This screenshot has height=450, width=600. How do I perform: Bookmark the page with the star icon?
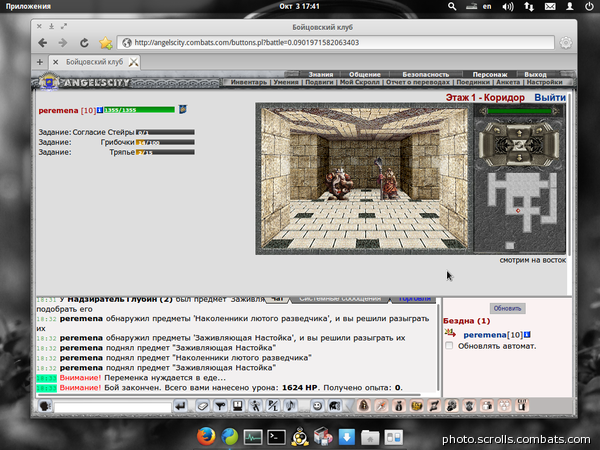pos(106,42)
